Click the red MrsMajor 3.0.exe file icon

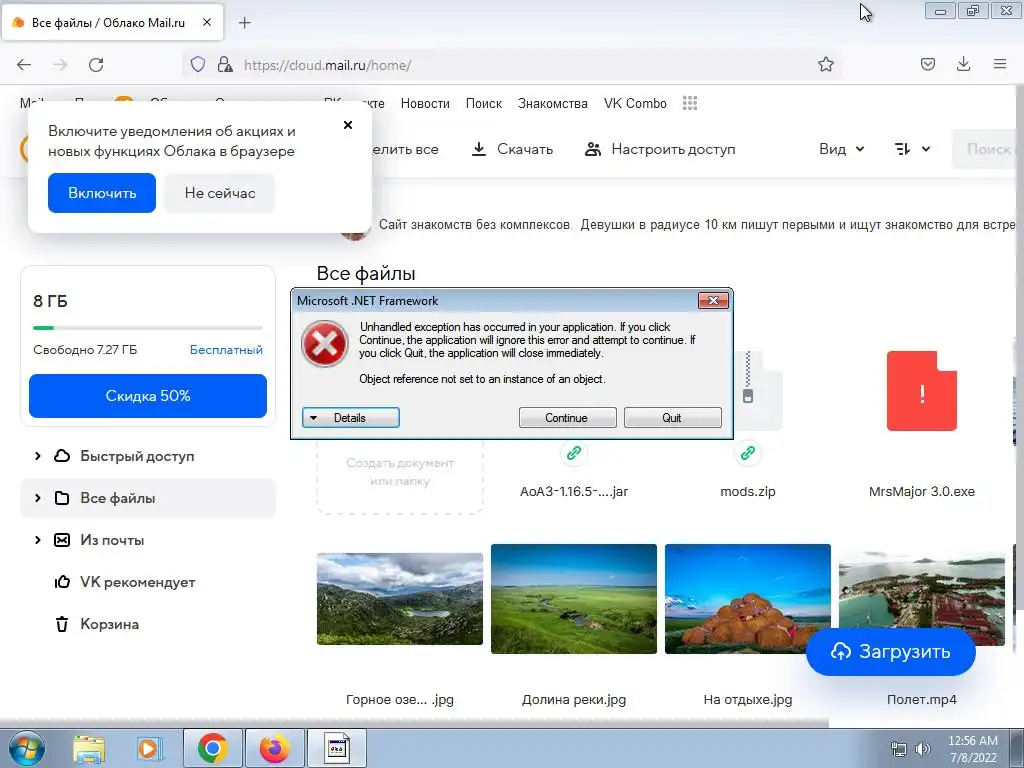click(x=921, y=391)
